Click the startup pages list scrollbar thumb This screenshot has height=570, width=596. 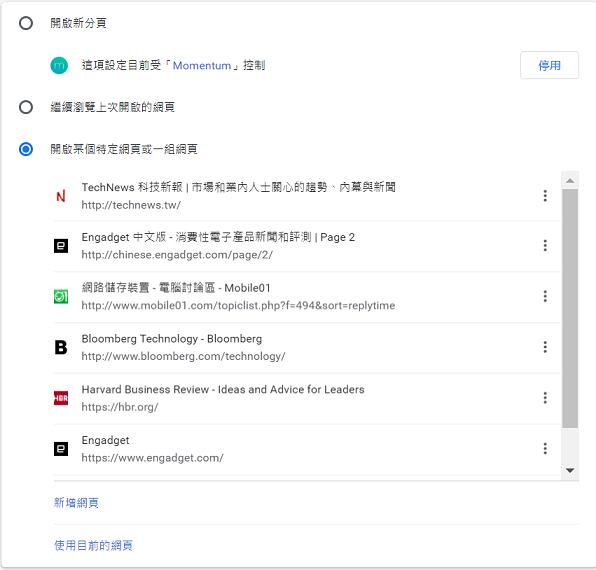click(570, 309)
